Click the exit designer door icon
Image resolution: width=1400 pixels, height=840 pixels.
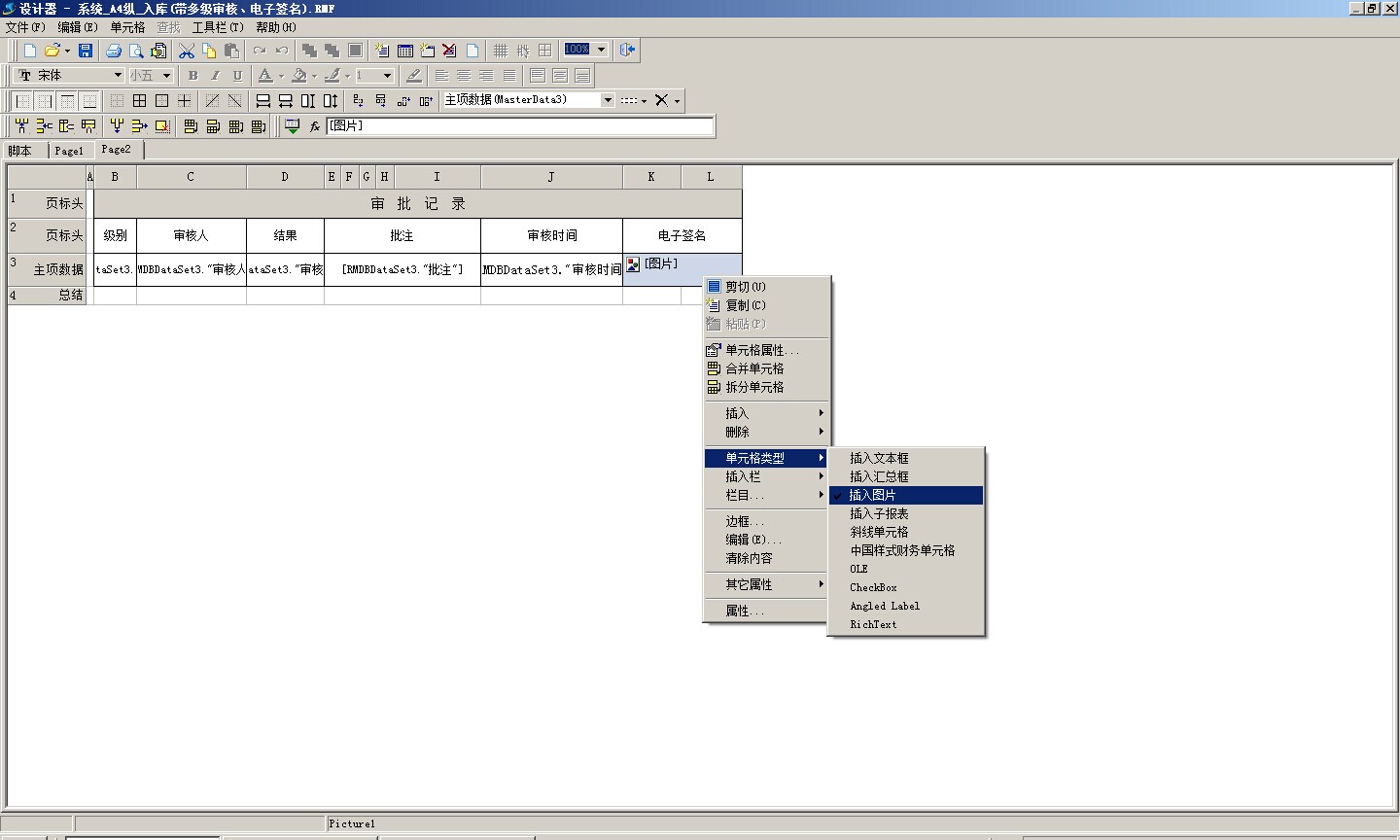(627, 51)
